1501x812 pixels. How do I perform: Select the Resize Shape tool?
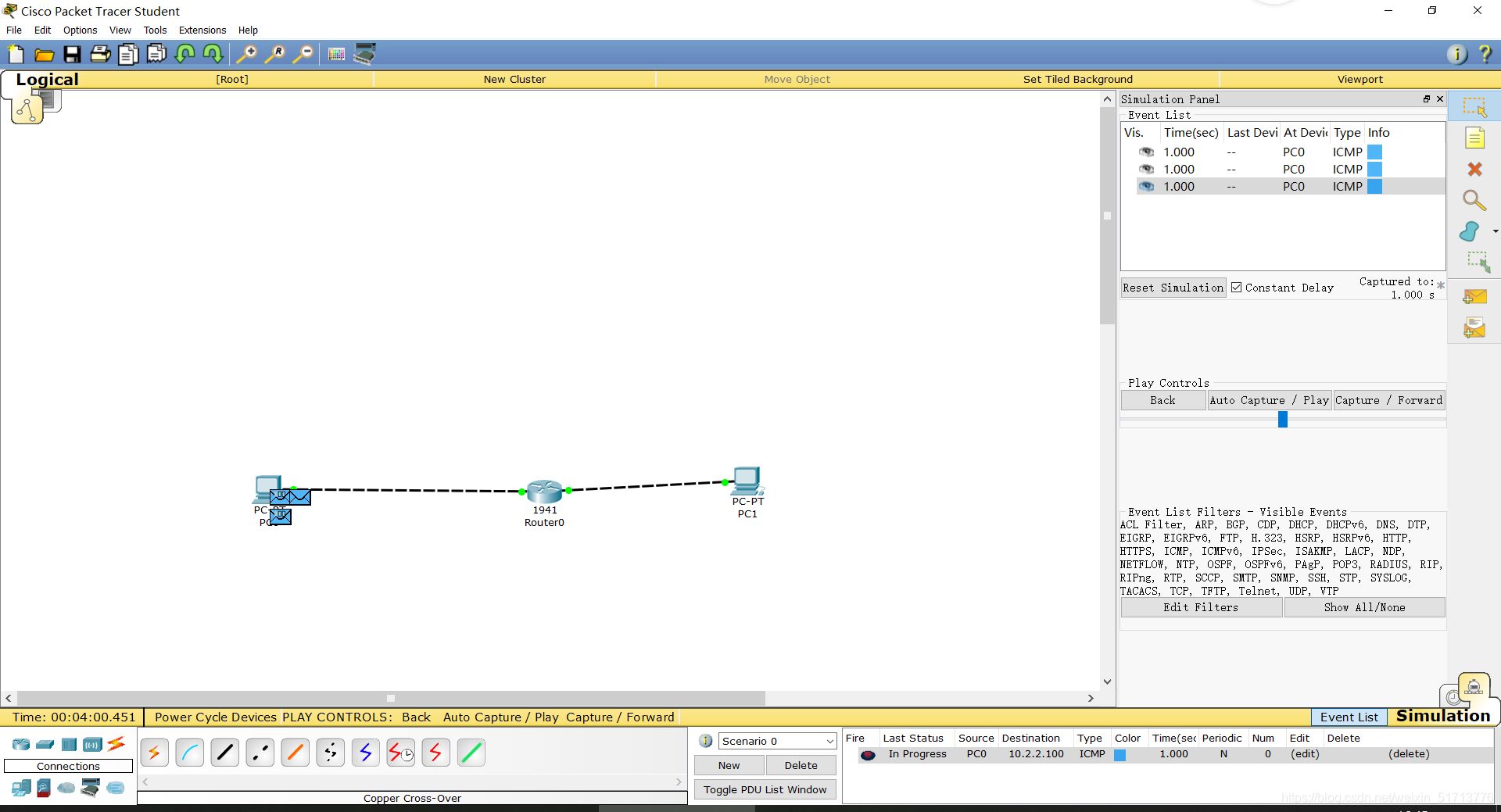click(x=1478, y=262)
